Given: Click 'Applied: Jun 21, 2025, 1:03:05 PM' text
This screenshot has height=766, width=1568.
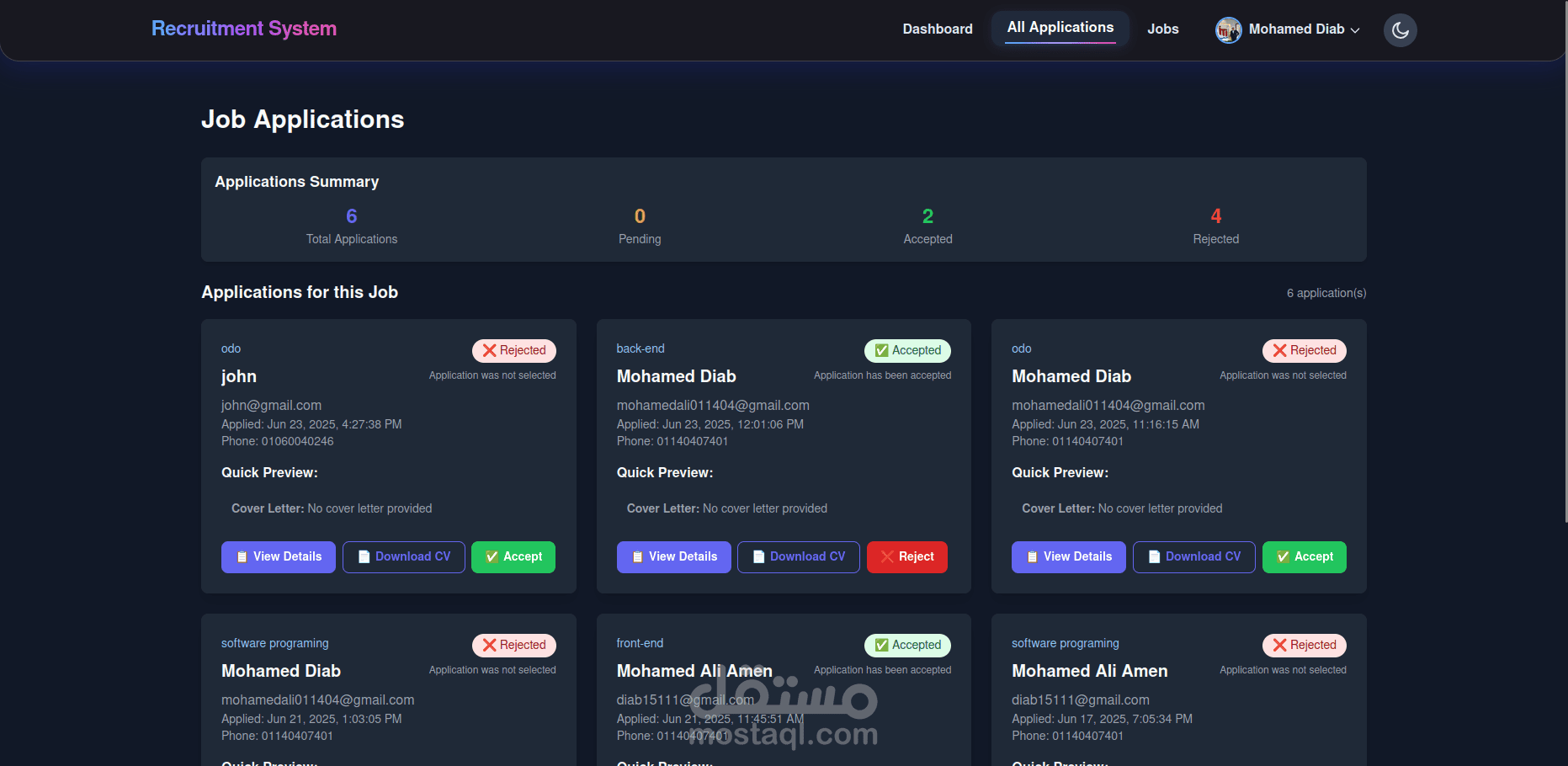Looking at the screenshot, I should pyautogui.click(x=311, y=719).
